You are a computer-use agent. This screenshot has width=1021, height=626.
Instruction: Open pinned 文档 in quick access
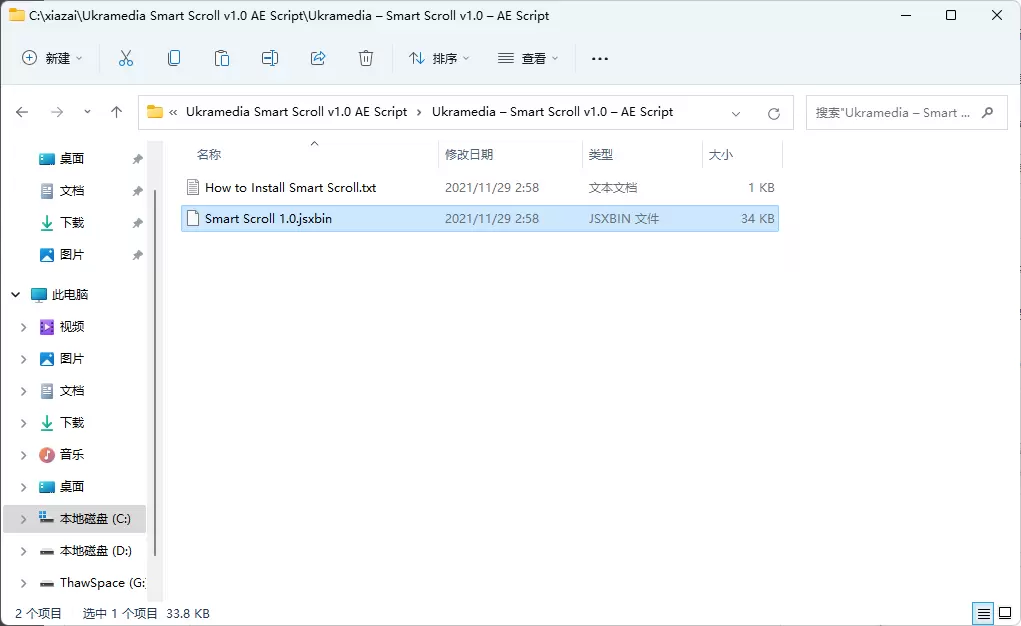pos(72,191)
